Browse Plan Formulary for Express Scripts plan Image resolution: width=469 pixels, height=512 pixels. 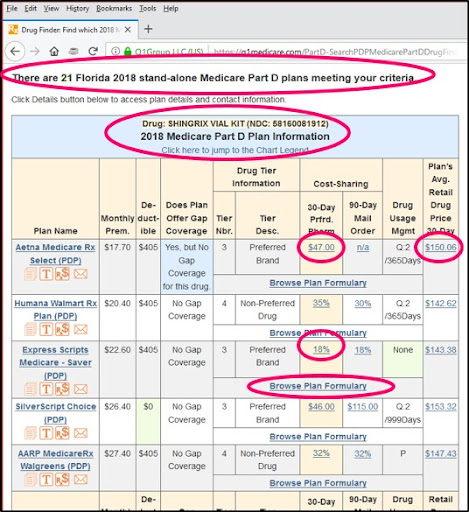pyautogui.click(x=318, y=386)
